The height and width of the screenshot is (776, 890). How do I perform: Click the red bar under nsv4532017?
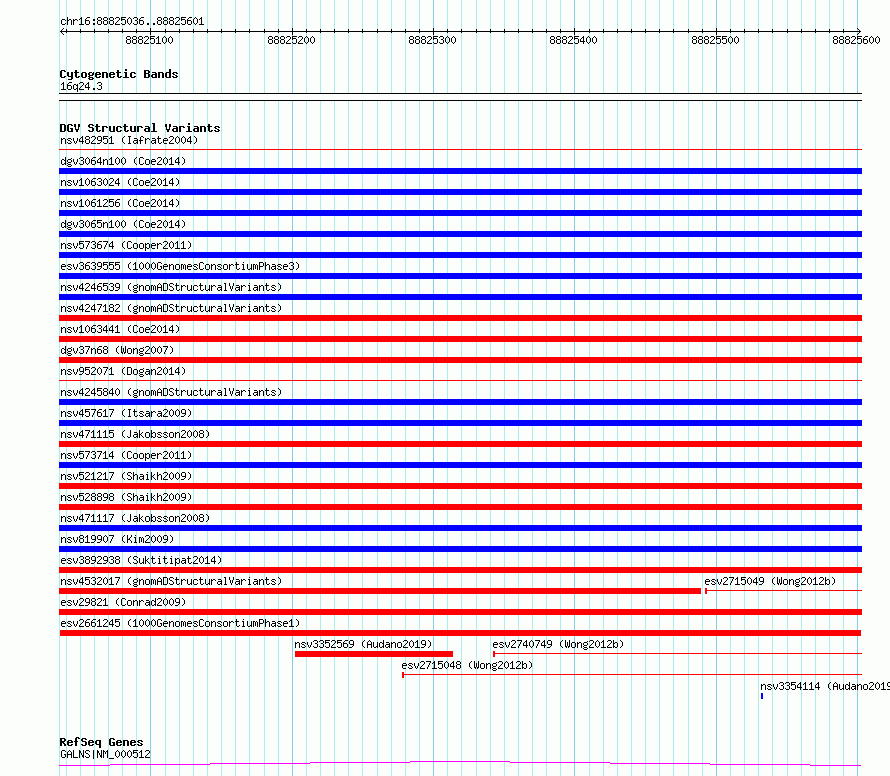tap(380, 591)
